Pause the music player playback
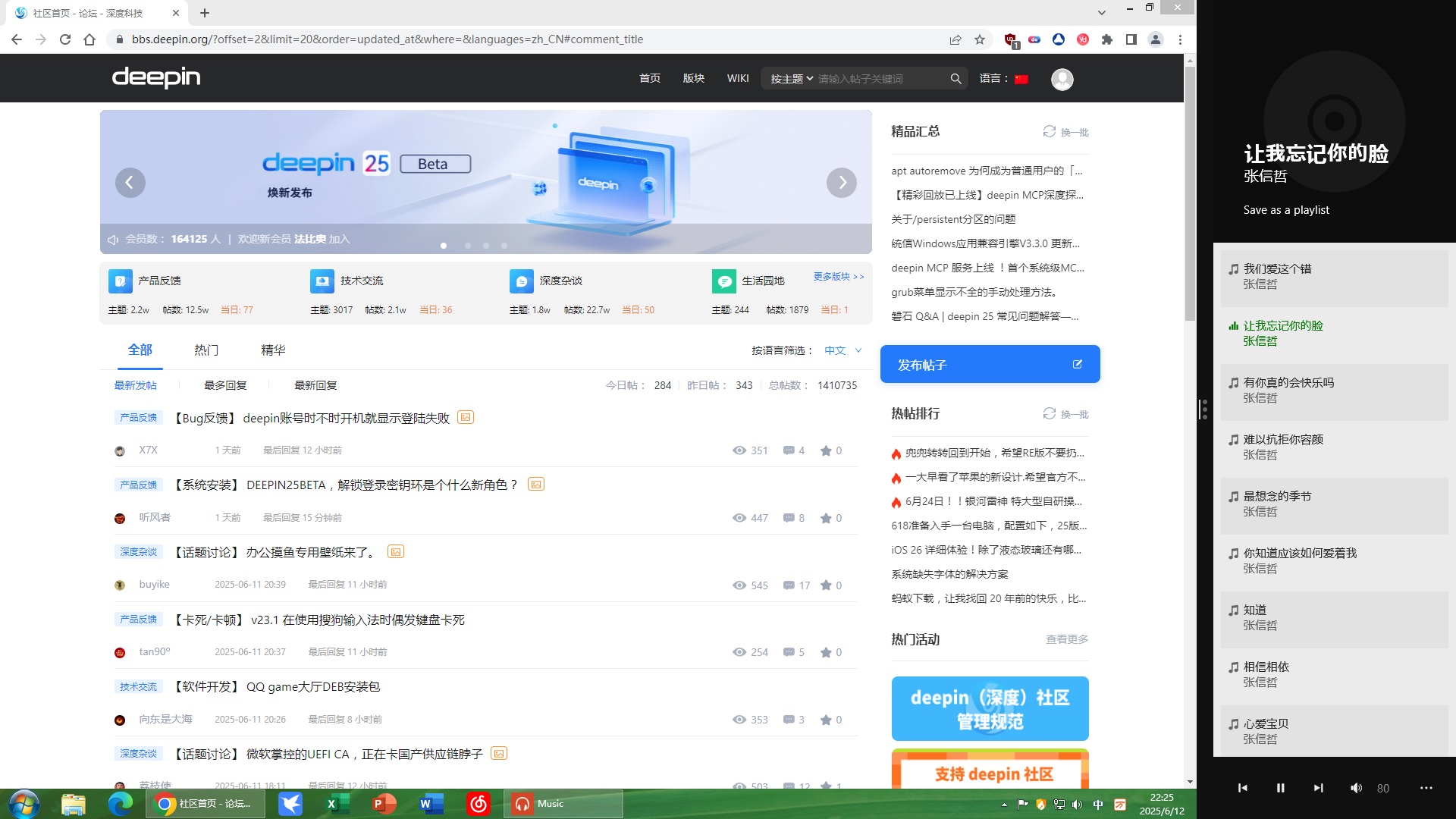 pyautogui.click(x=1280, y=788)
